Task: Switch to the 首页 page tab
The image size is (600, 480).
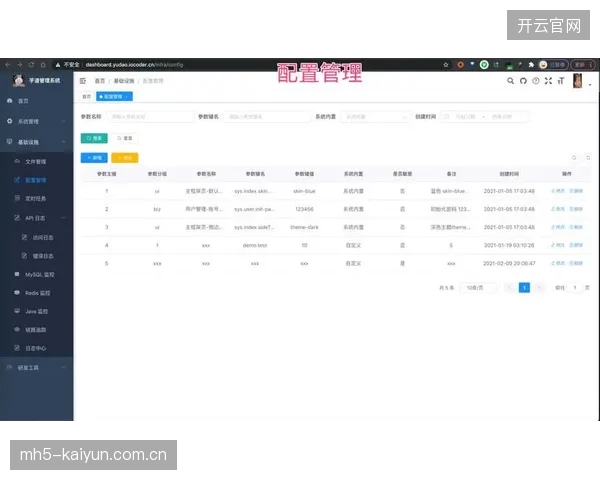Action: tap(87, 96)
